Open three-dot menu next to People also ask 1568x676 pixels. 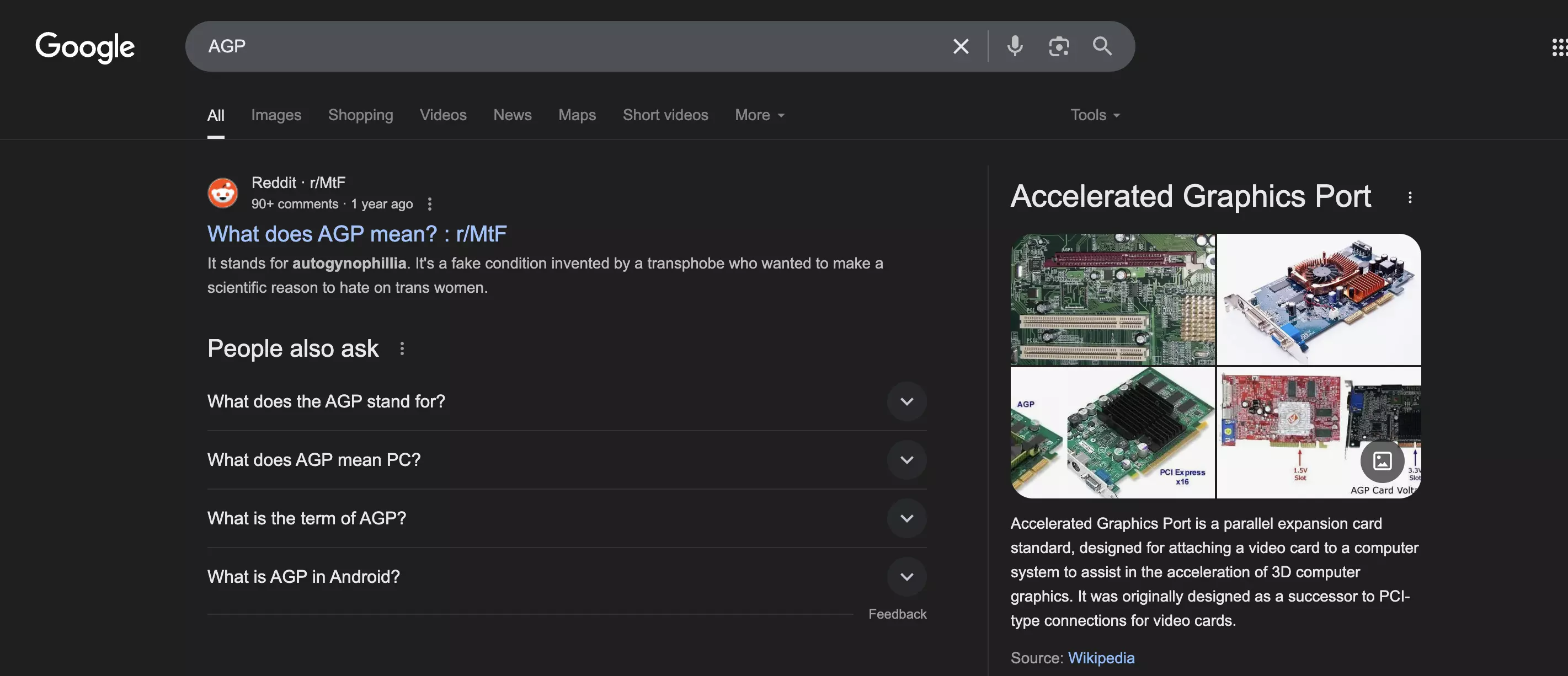point(402,348)
